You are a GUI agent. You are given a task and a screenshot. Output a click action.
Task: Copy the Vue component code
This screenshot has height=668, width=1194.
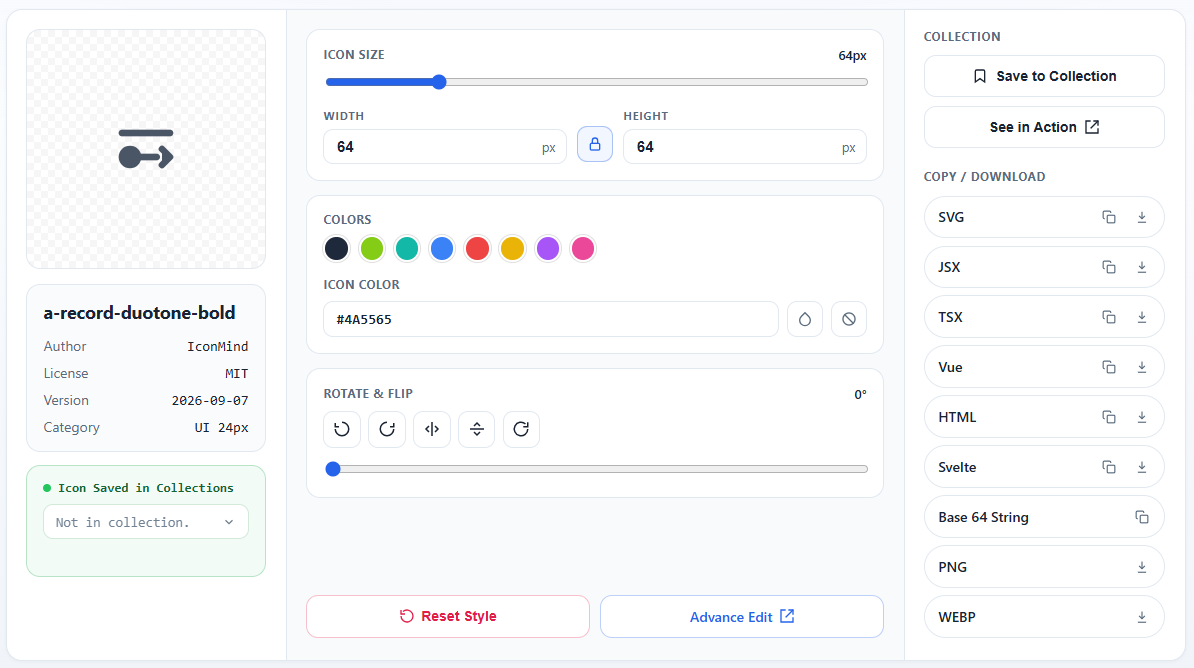point(1109,367)
